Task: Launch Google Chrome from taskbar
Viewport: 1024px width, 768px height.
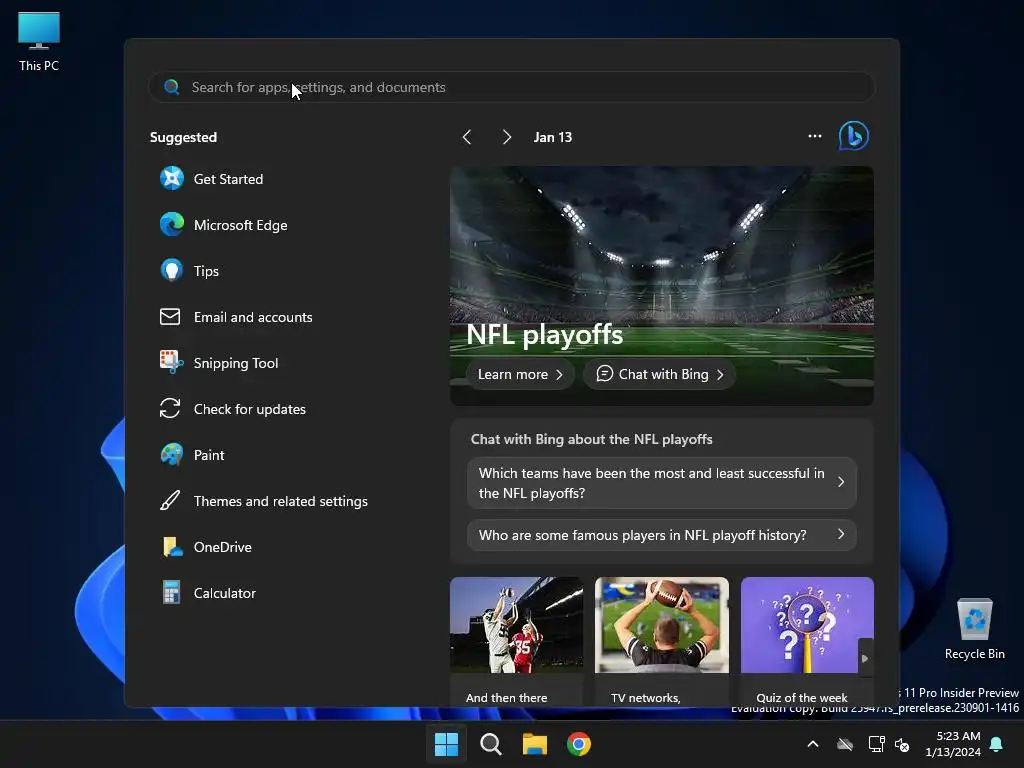Action: tap(579, 744)
